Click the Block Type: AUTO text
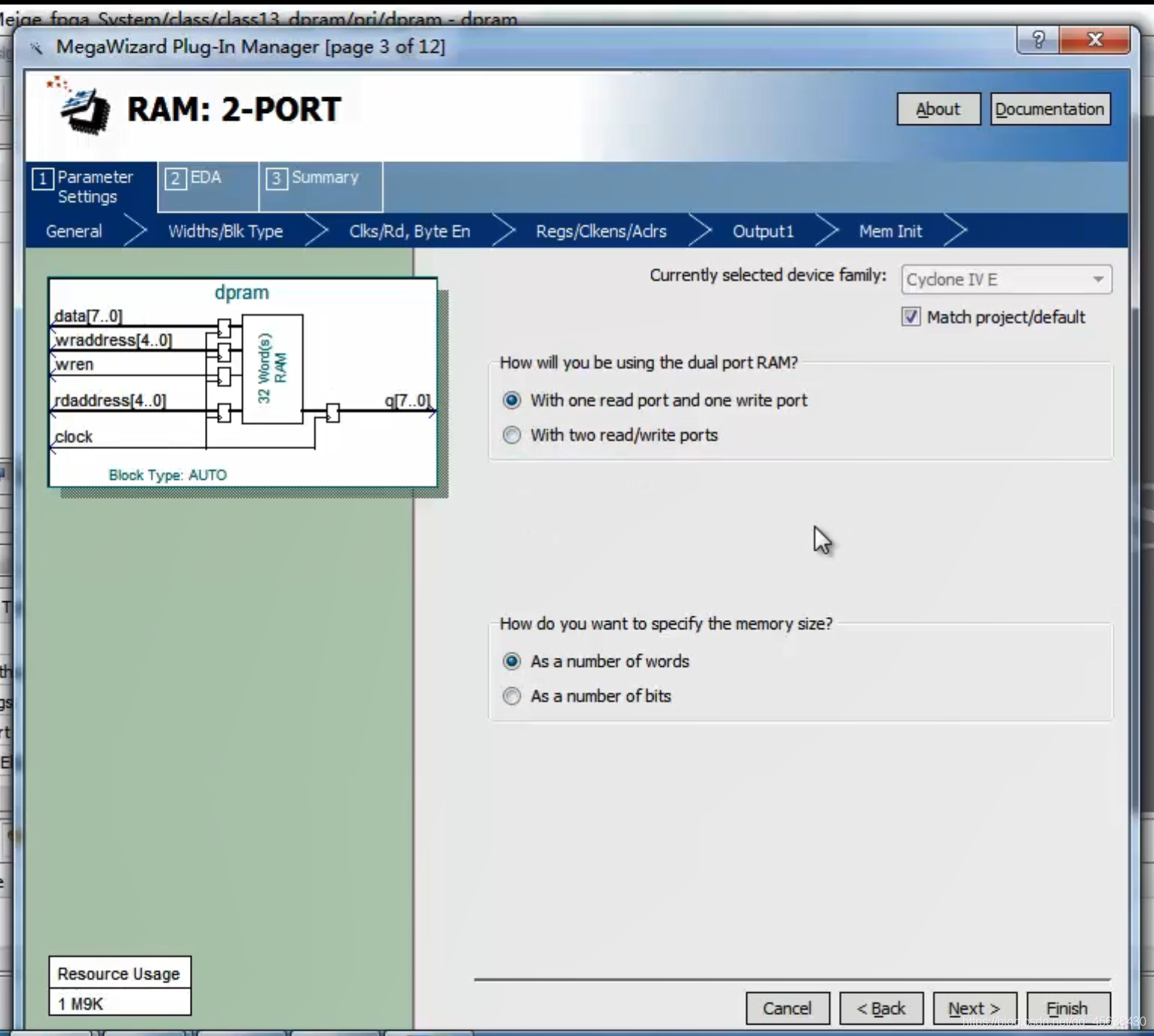The image size is (1154, 1036). [167, 475]
